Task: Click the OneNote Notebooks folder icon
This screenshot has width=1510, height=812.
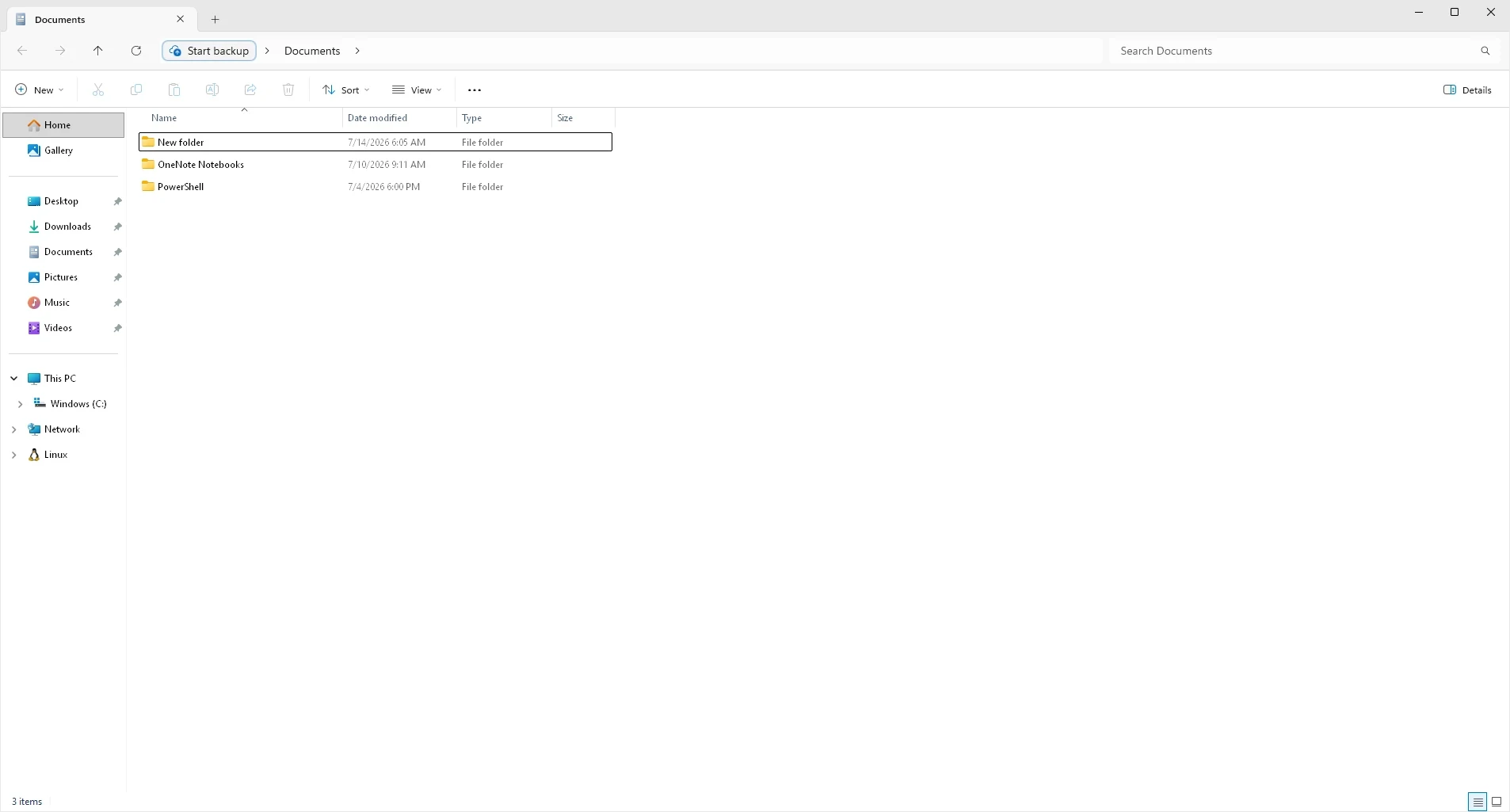Action: [148, 164]
